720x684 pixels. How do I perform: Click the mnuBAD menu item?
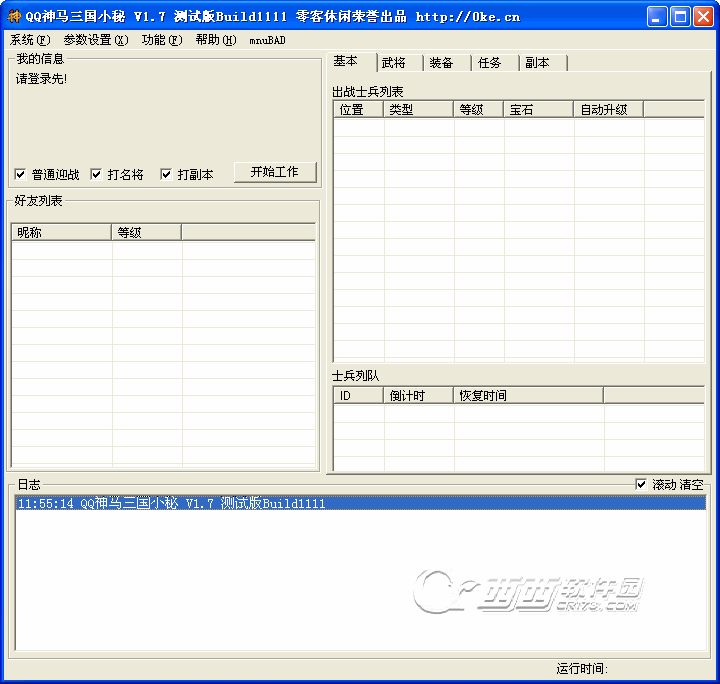tap(267, 40)
